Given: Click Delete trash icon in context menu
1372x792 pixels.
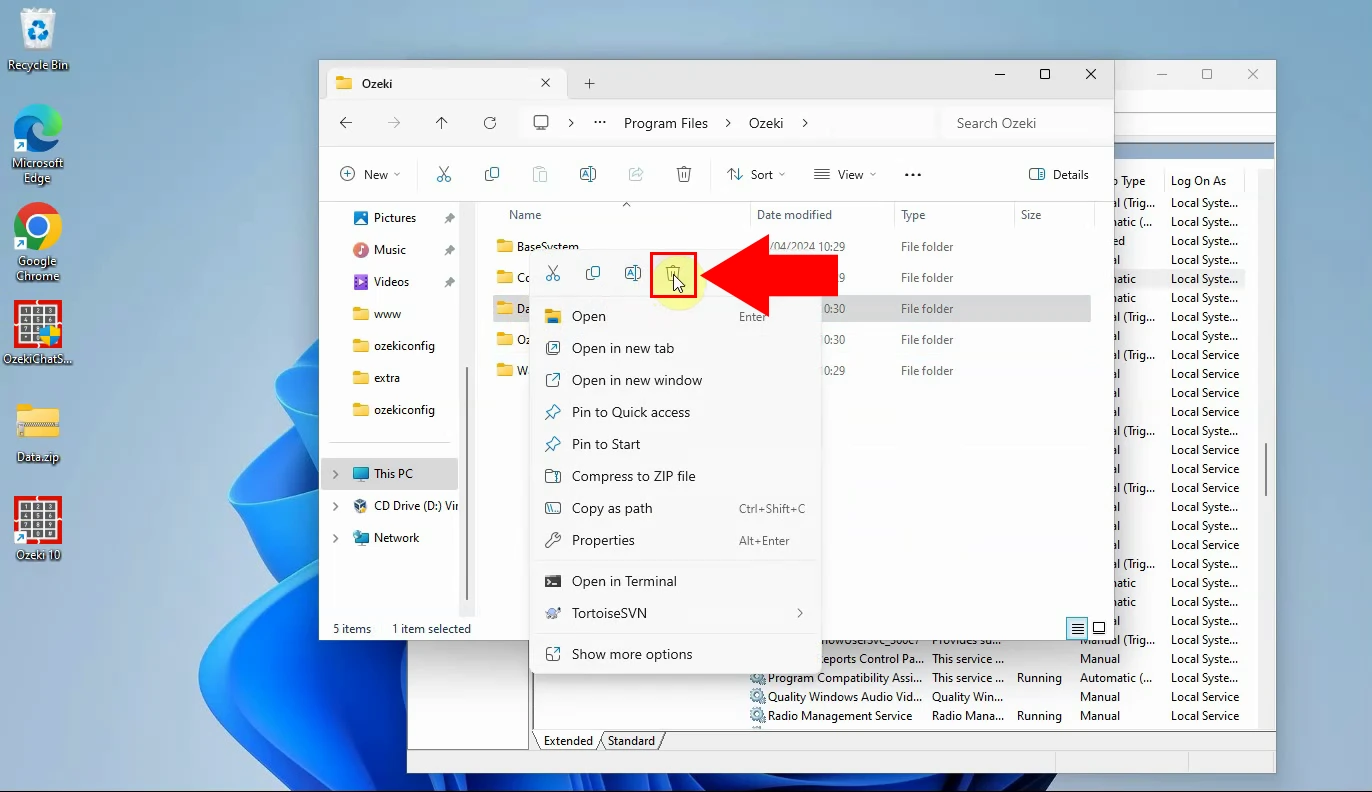Looking at the screenshot, I should click(673, 275).
